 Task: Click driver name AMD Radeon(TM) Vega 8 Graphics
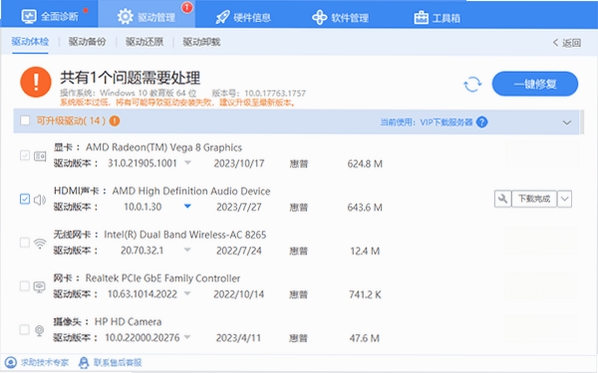coord(164,147)
